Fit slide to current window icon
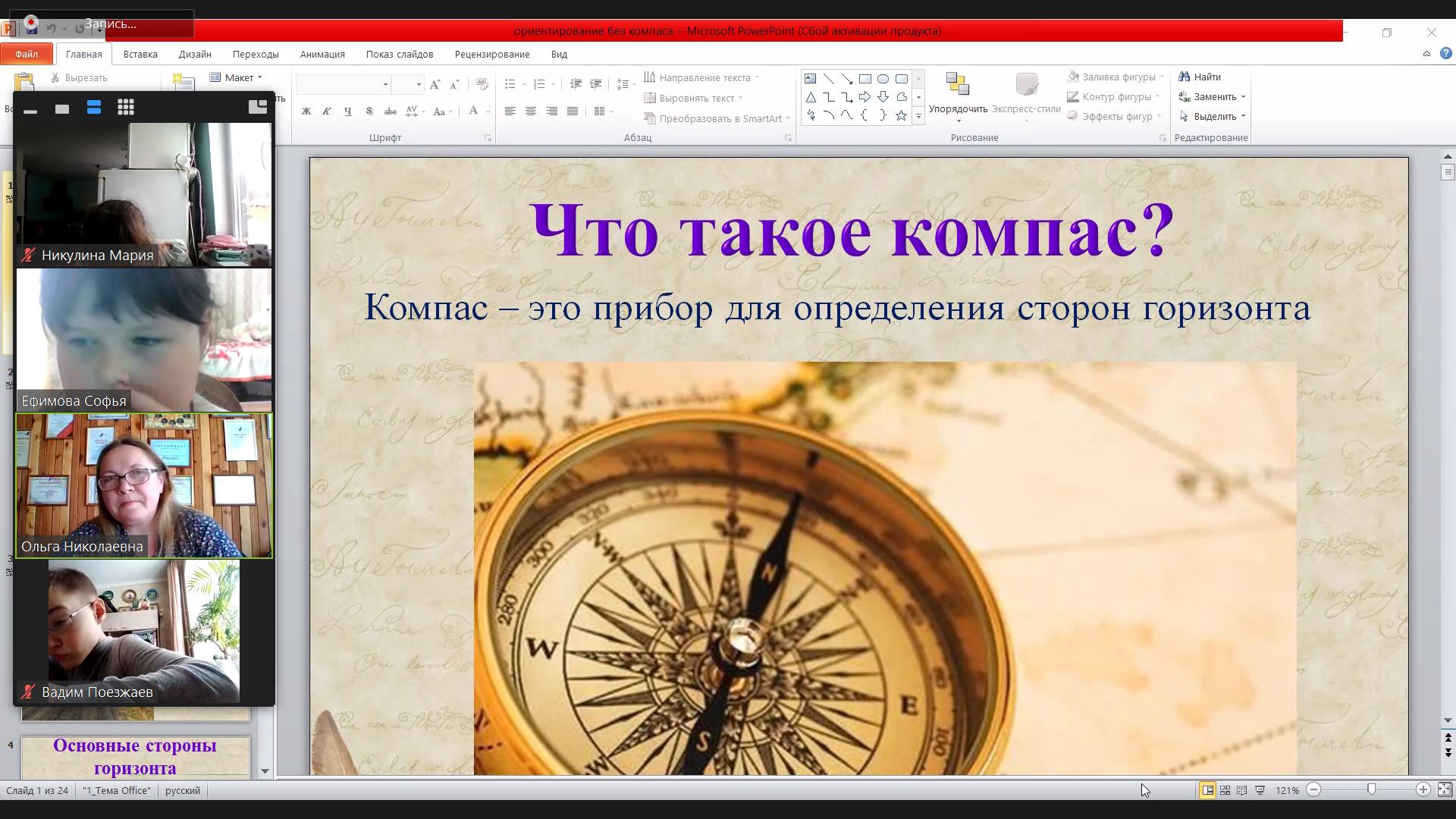The image size is (1456, 819). (x=1445, y=790)
